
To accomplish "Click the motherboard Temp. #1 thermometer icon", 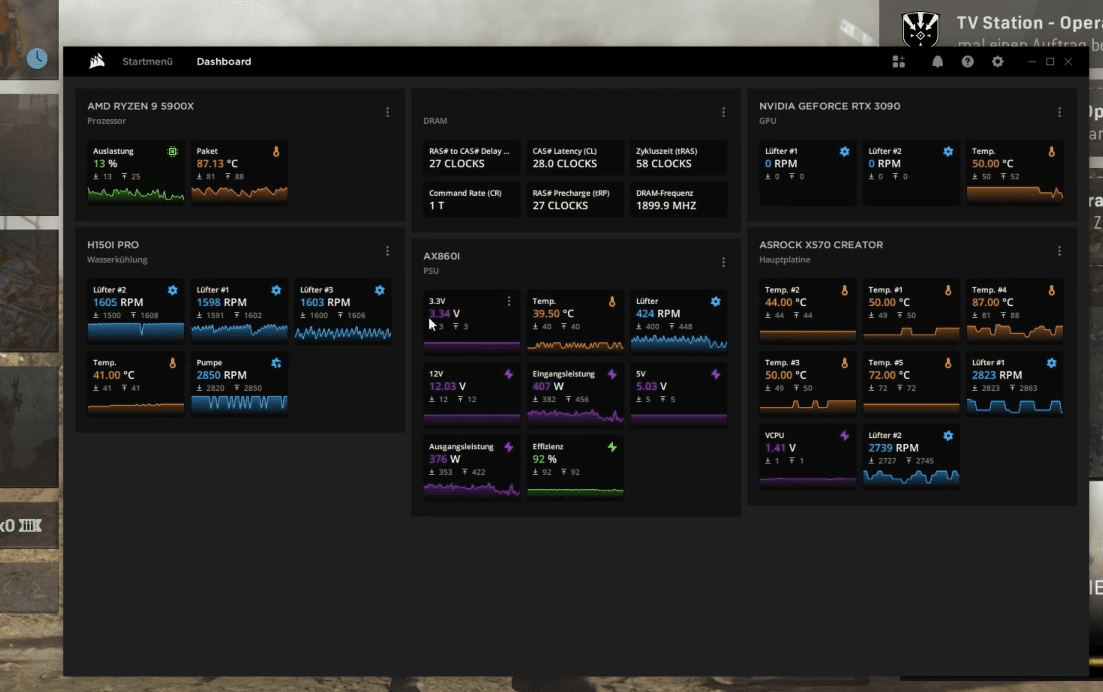I will (948, 290).
